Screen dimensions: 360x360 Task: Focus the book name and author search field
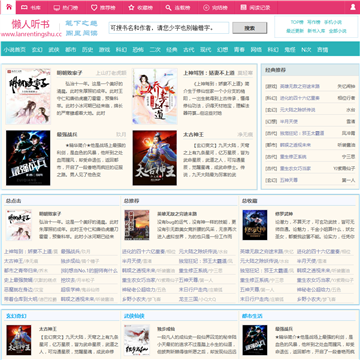[x=169, y=28]
